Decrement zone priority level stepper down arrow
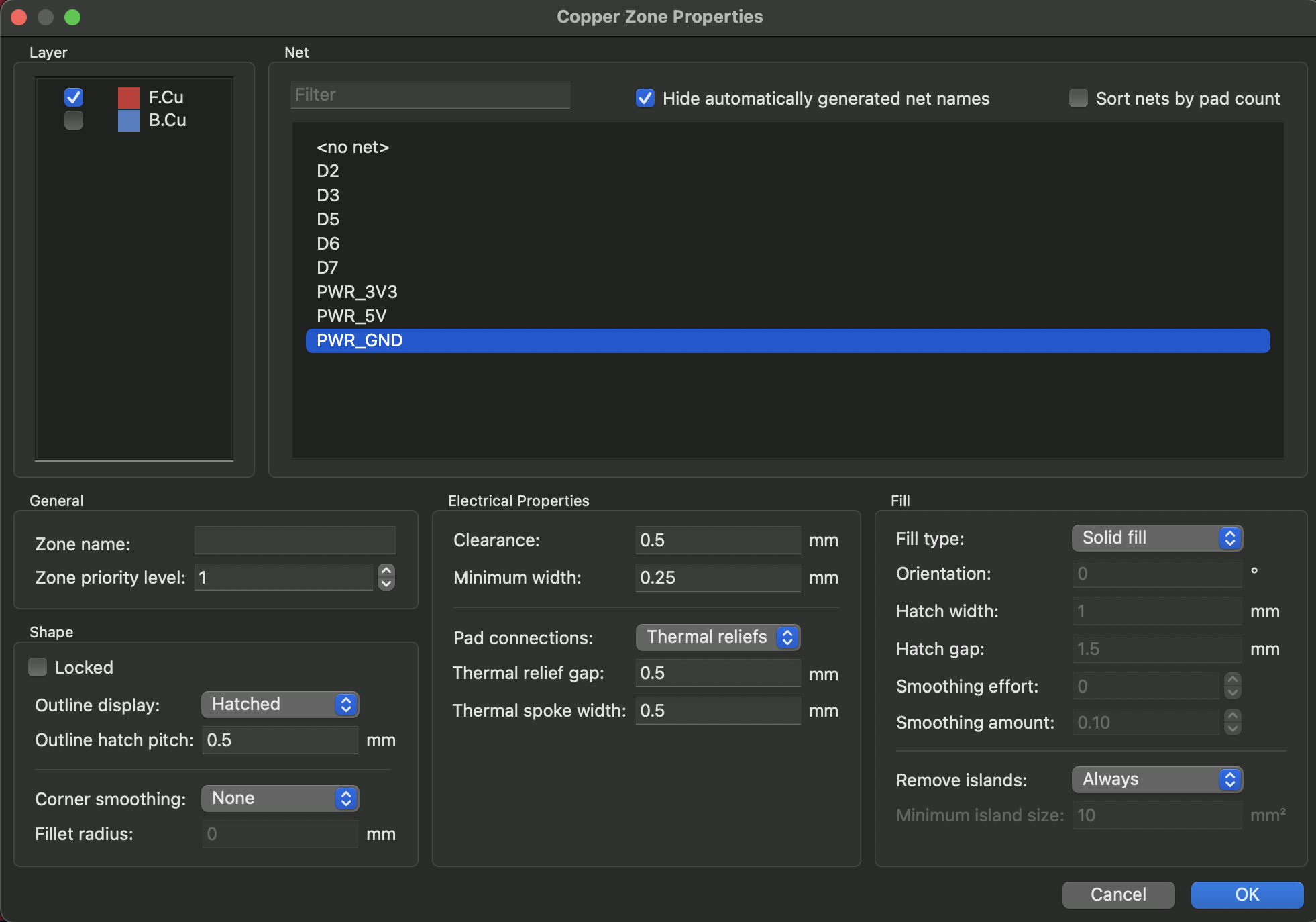 coord(386,584)
